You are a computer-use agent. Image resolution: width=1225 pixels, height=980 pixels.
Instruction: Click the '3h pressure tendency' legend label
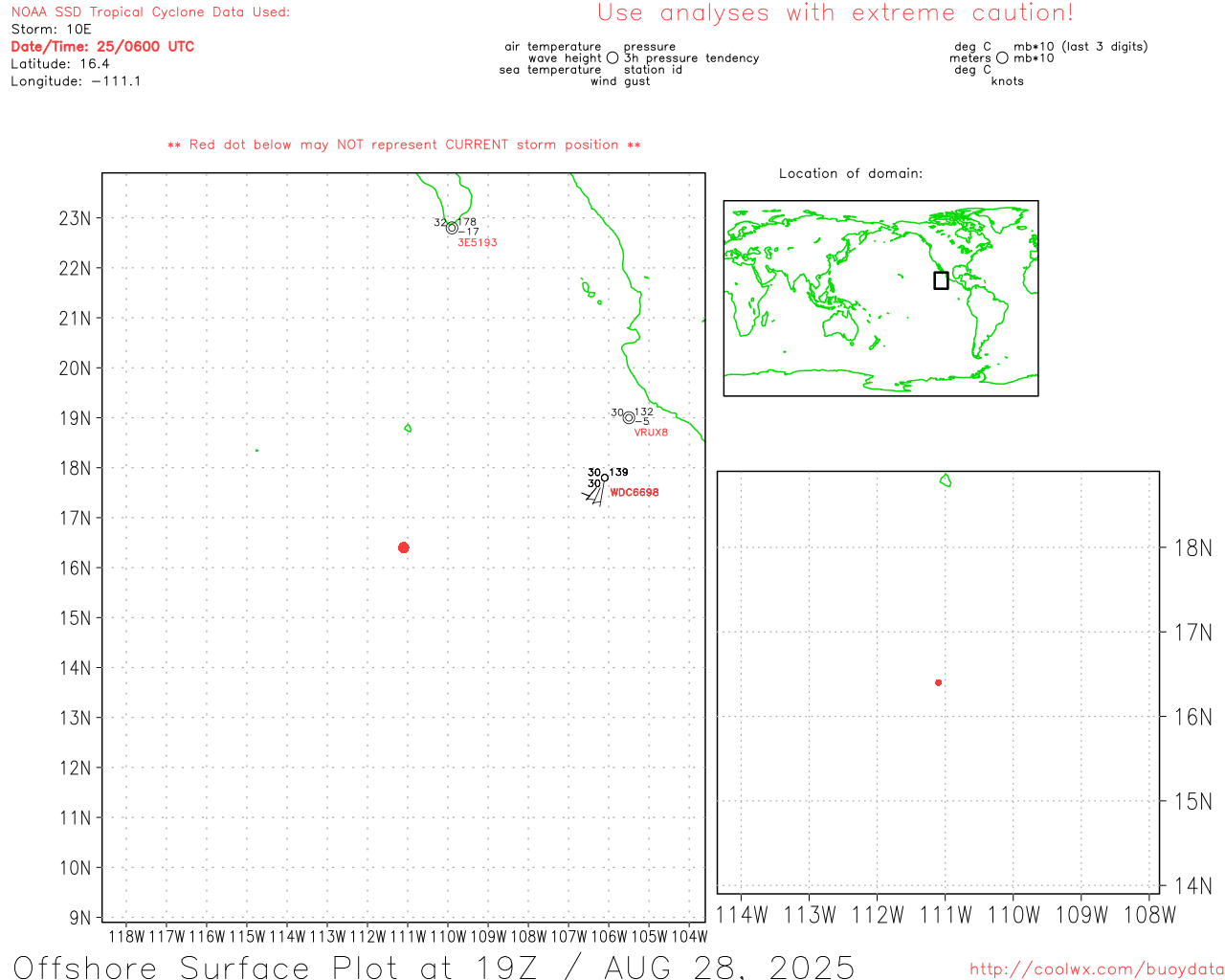692,58
